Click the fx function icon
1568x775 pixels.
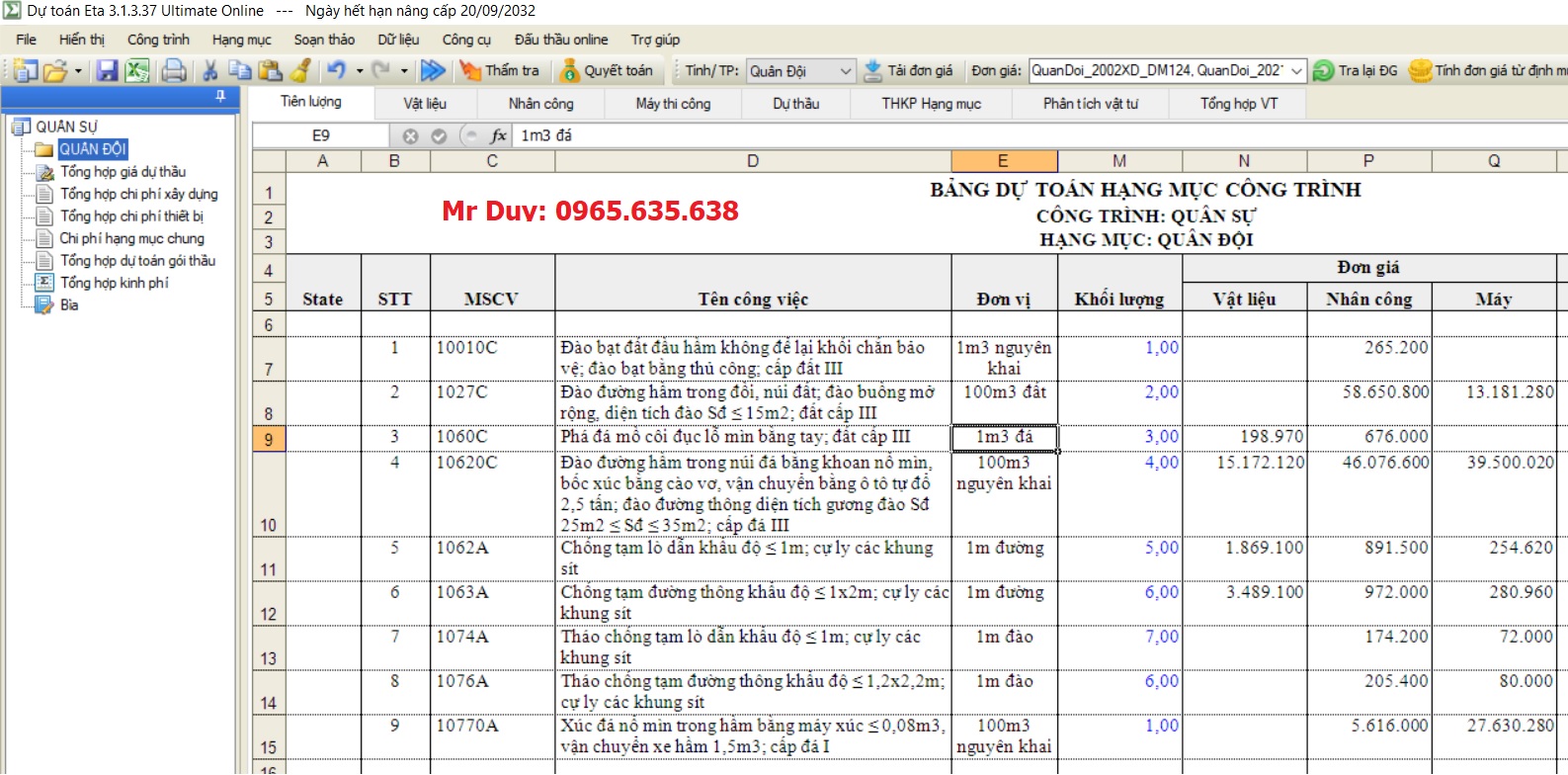point(499,136)
